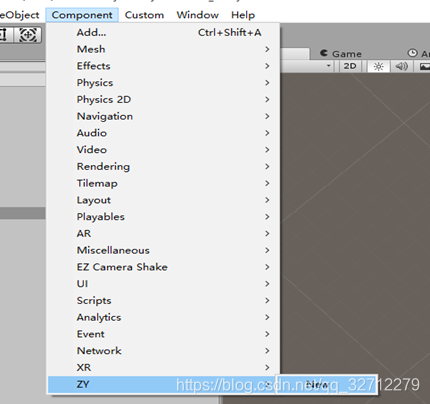The image size is (430, 404).
Task: Open the GameObject menu
Action: [x=20, y=15]
